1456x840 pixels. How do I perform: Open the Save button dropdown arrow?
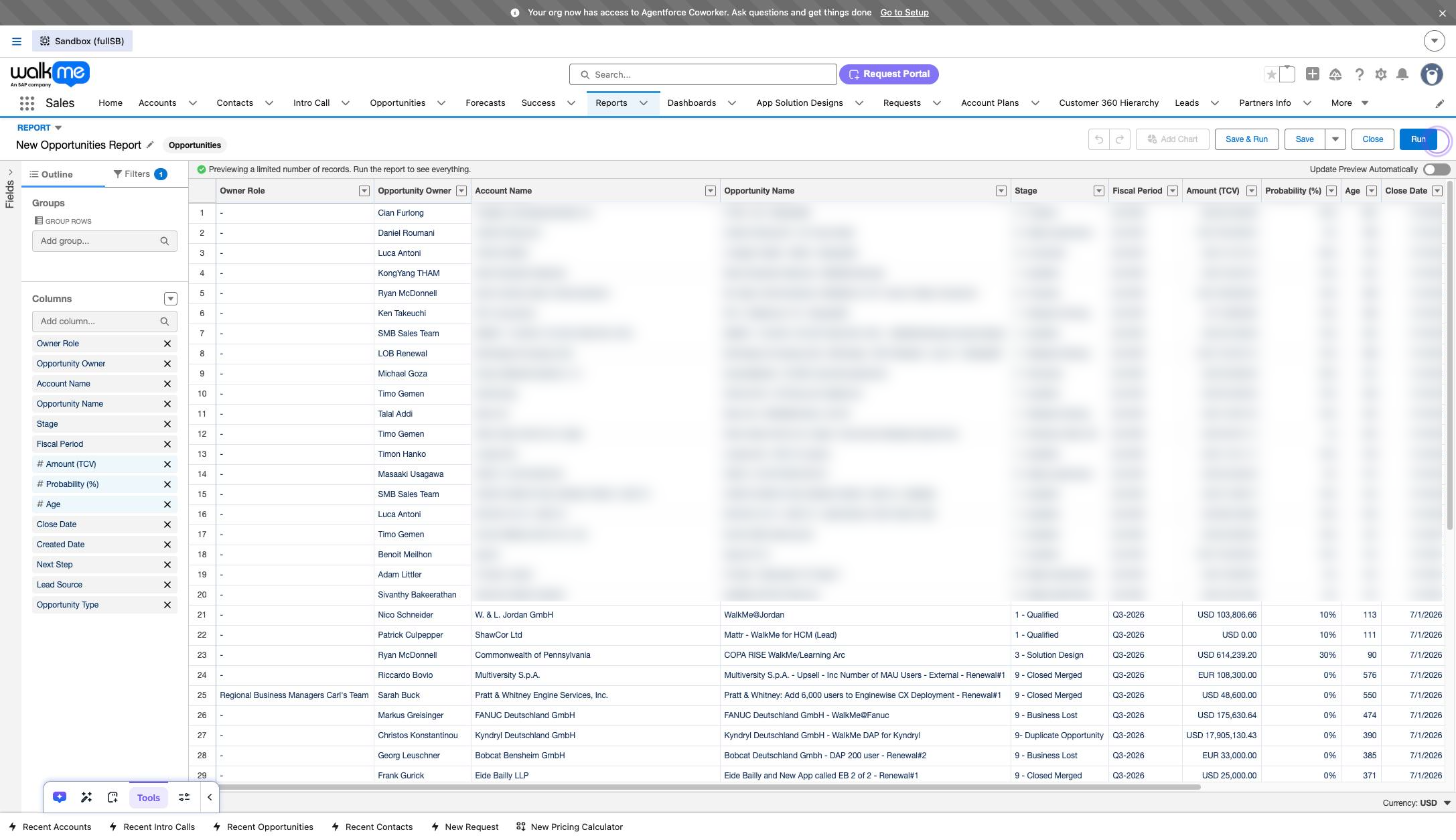[x=1335, y=139]
